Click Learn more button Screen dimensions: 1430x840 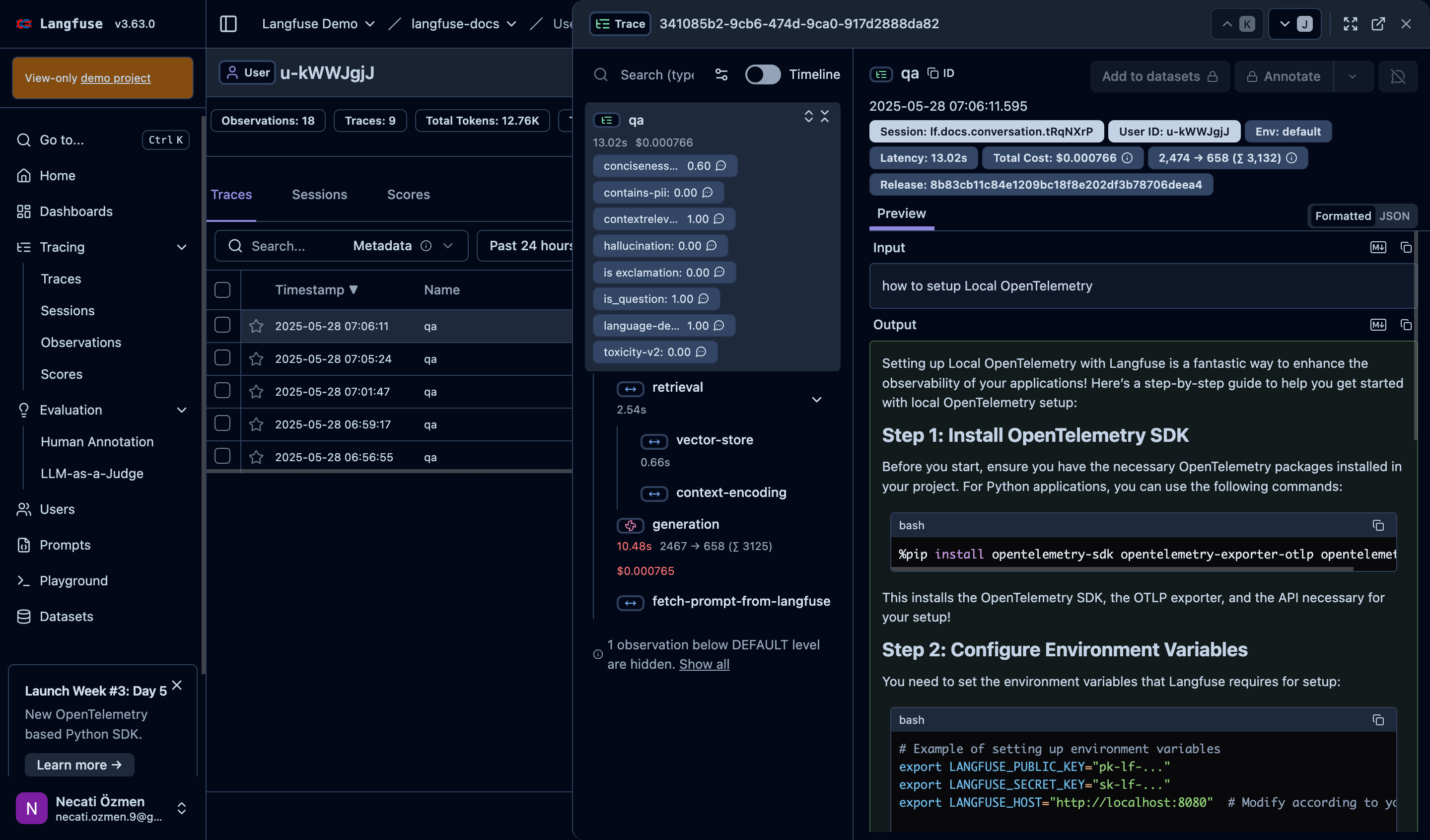click(x=79, y=765)
